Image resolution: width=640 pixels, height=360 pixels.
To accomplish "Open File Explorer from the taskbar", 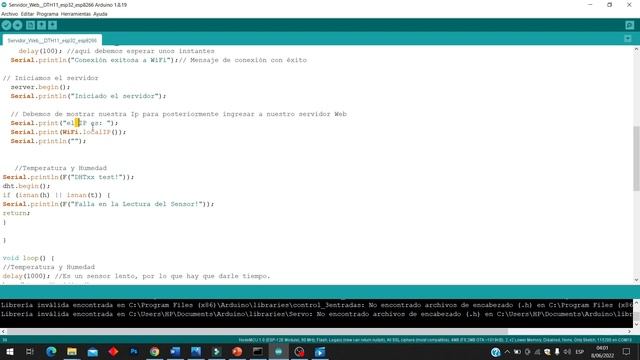I will 72,351.
